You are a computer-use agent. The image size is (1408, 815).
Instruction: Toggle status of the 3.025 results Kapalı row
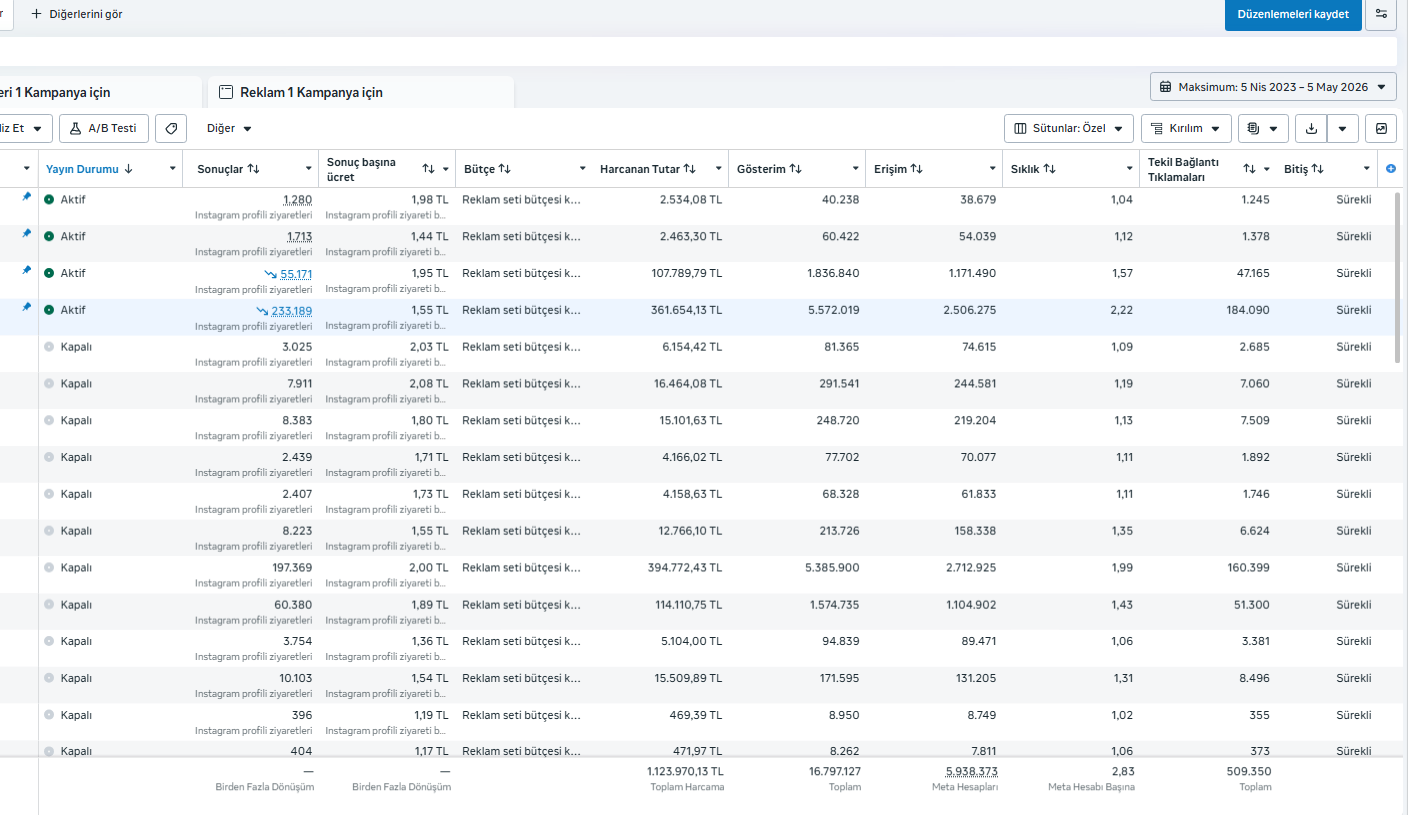pos(49,347)
